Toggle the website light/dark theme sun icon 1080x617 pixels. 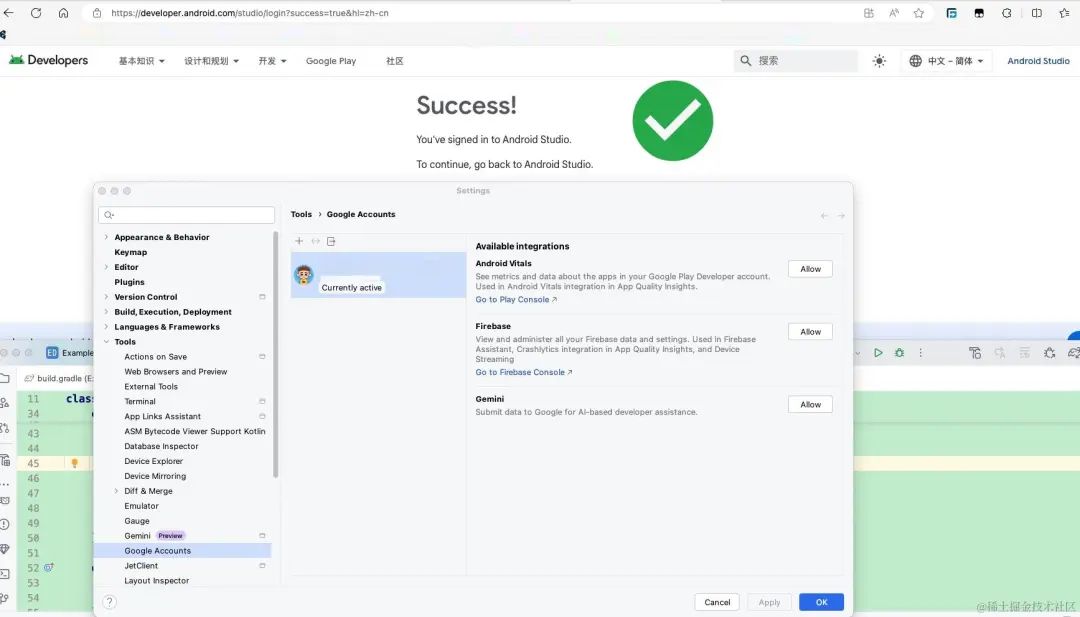click(x=879, y=61)
